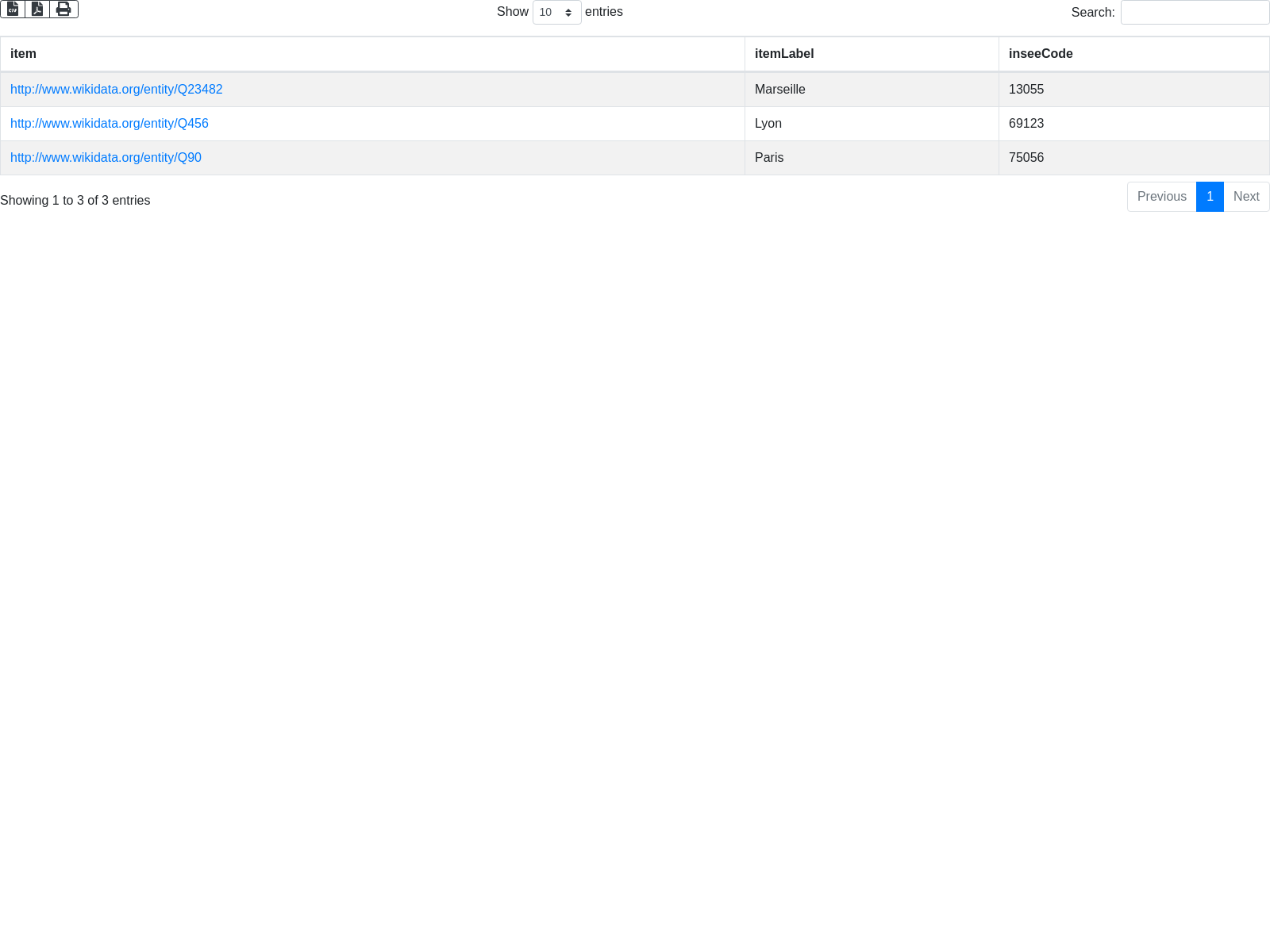The height and width of the screenshot is (952, 1270).
Task: Click the Marseille label cell
Action: point(779,90)
